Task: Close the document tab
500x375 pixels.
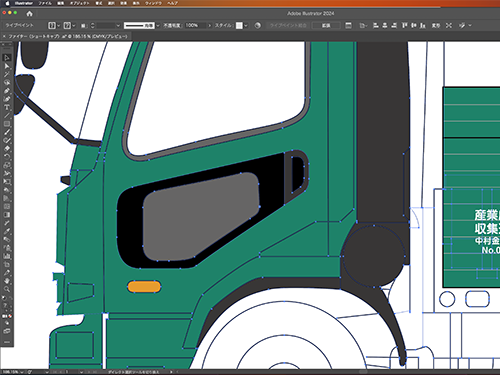Action: [x=4, y=36]
